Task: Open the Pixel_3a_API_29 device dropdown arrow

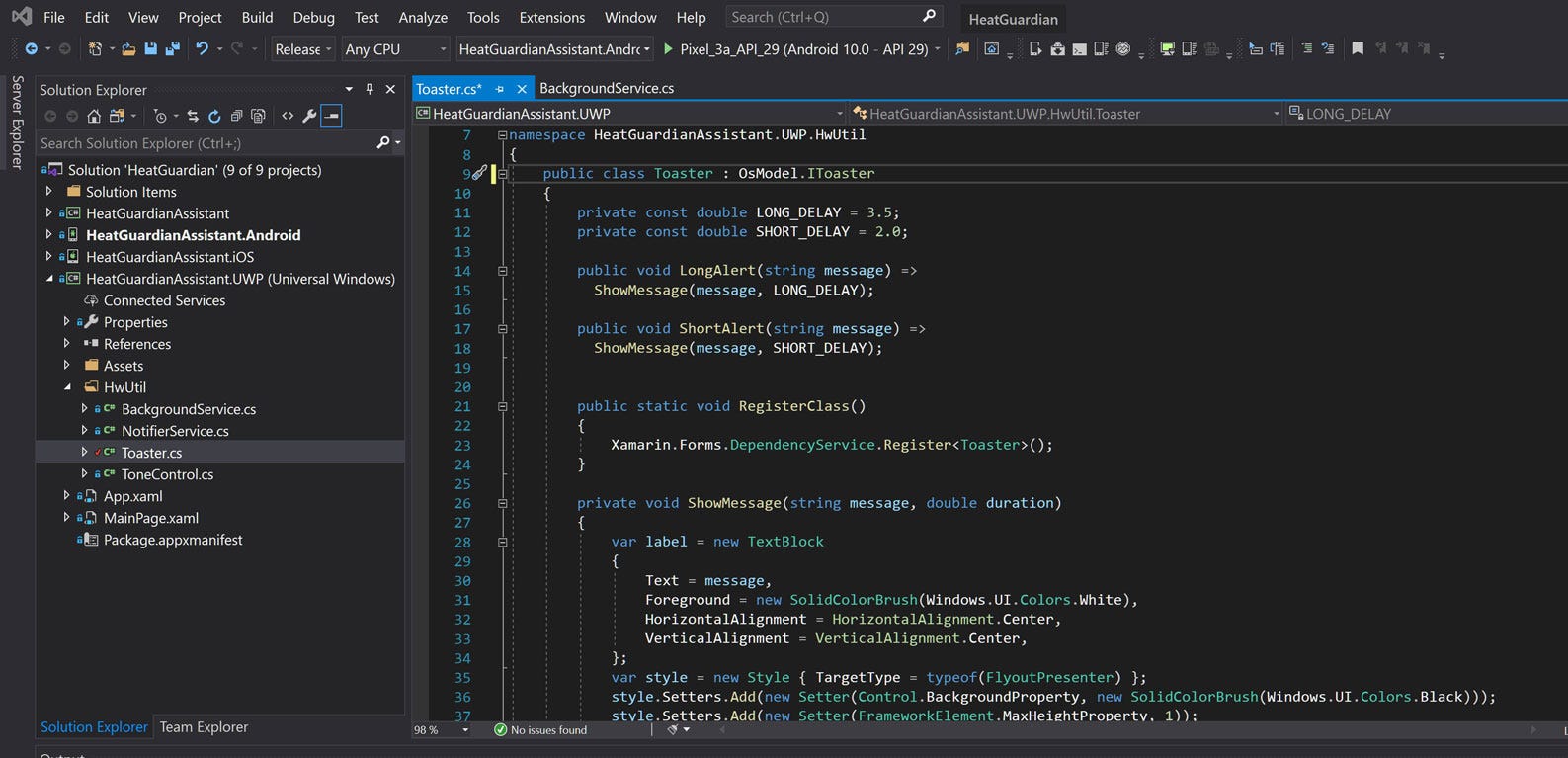Action: pos(938,49)
